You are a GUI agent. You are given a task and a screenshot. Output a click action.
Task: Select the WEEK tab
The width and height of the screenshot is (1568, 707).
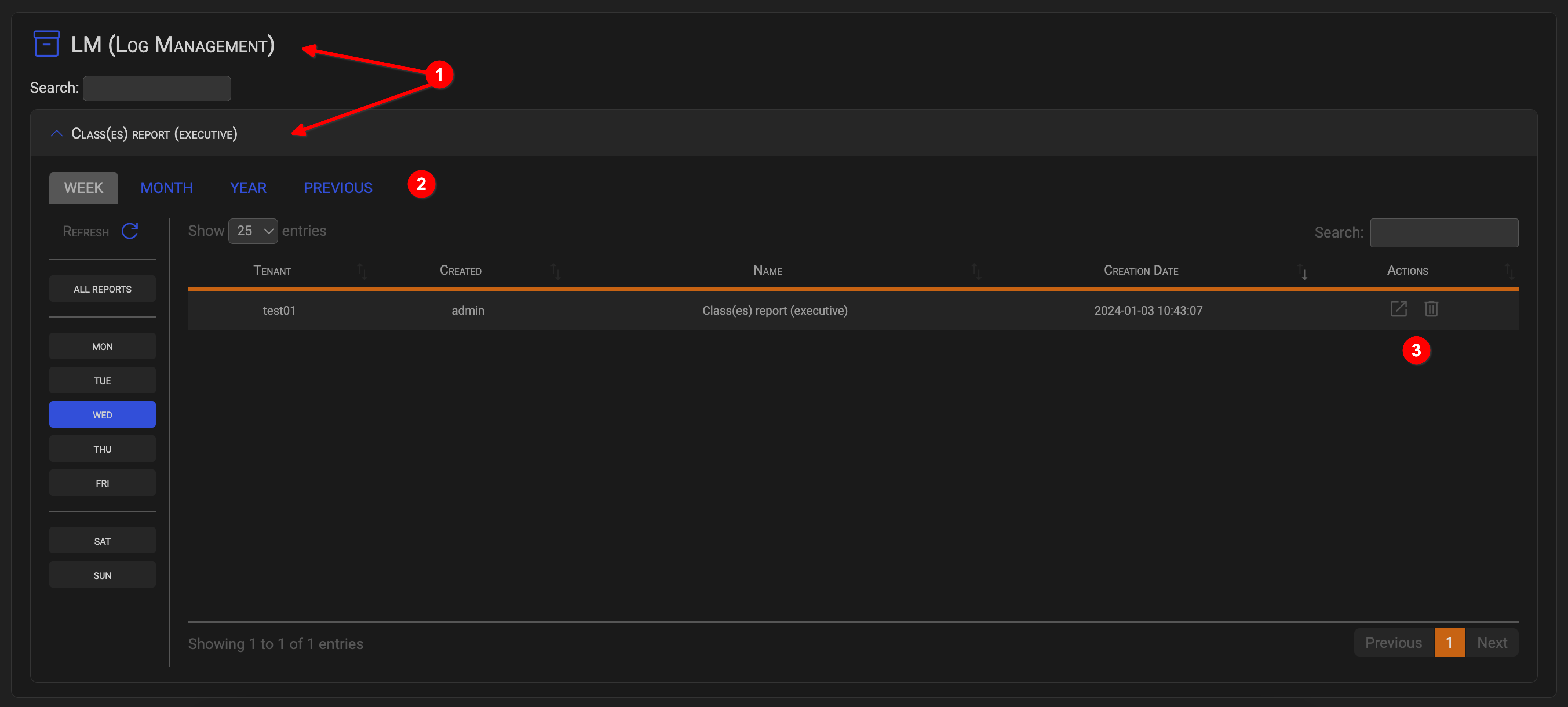tap(83, 187)
